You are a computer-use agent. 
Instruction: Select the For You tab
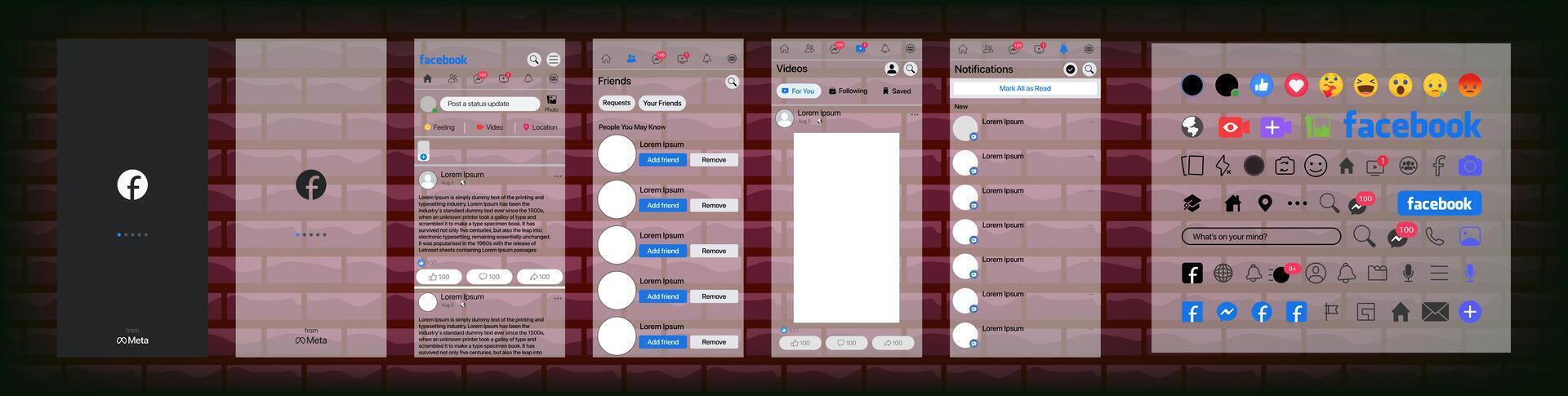[798, 91]
